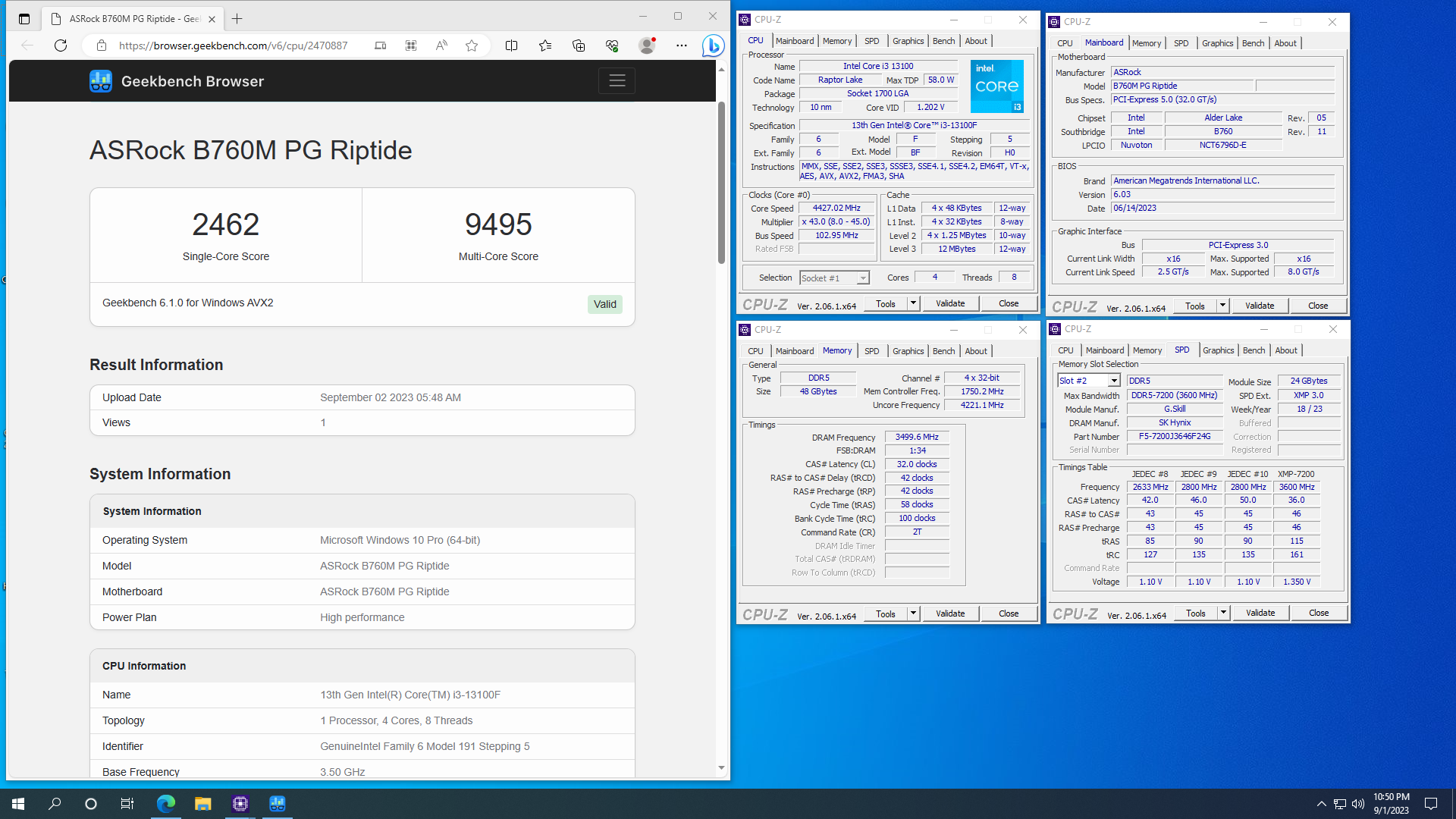The image size is (1456, 819).
Task: Open the QR code icon in address bar
Action: pos(411,45)
